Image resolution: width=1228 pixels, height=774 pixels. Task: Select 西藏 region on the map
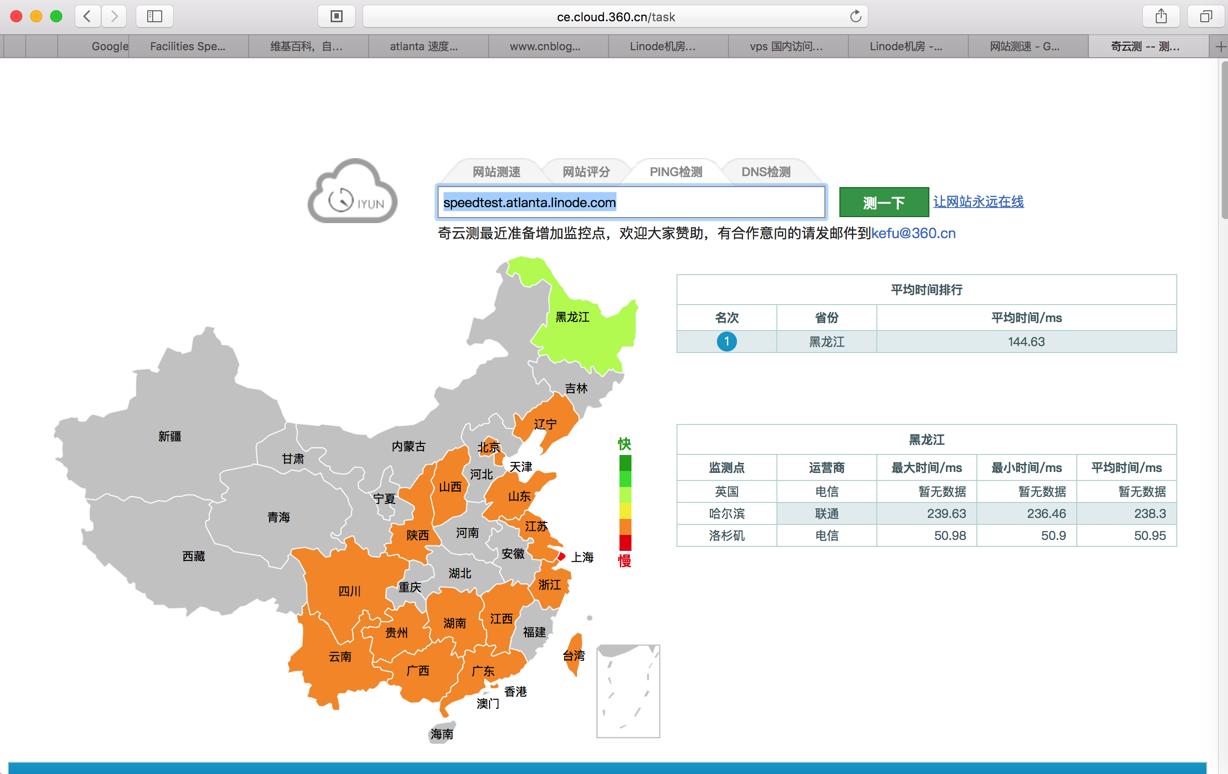coord(193,556)
